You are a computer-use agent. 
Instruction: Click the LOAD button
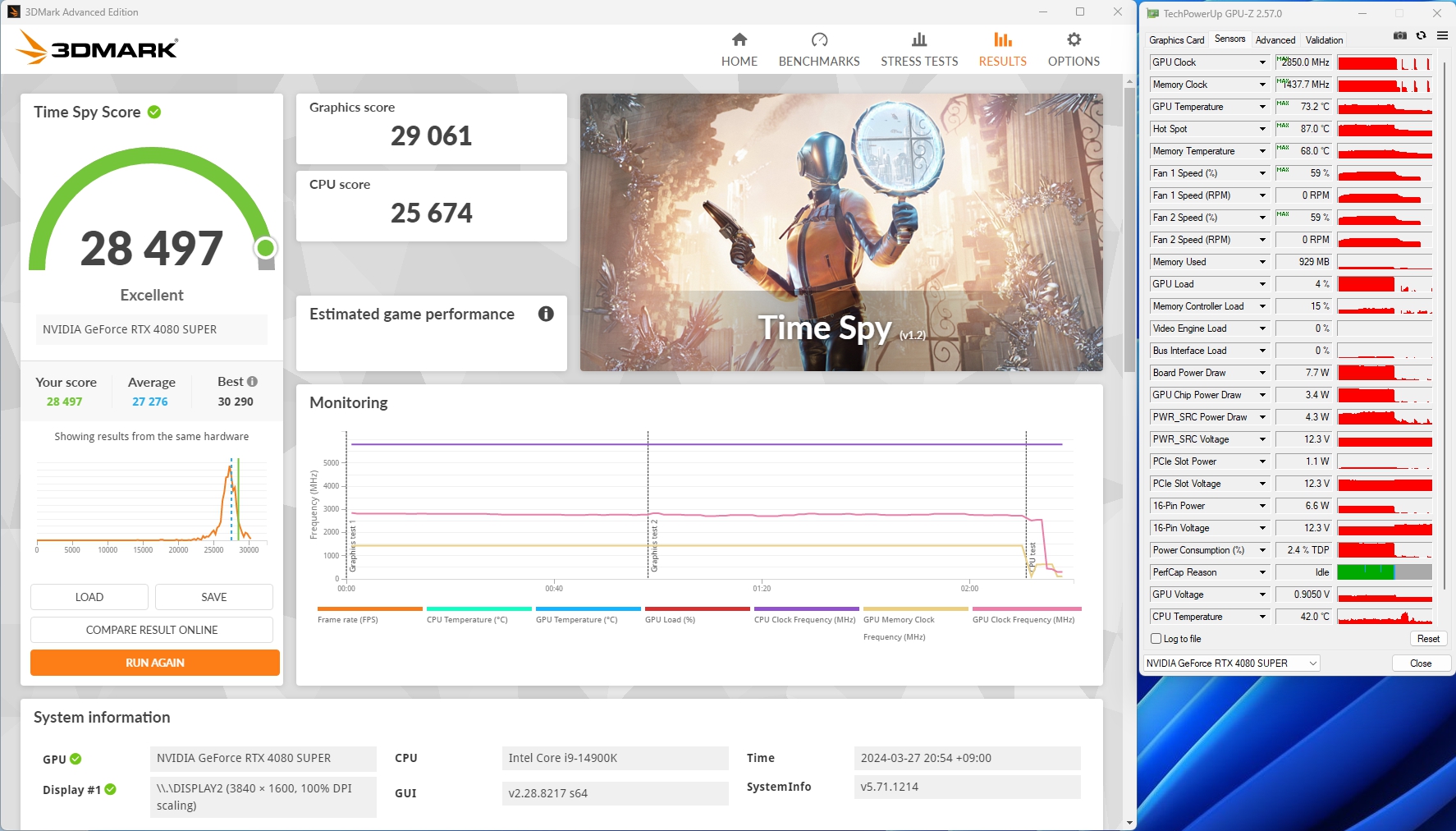point(89,597)
